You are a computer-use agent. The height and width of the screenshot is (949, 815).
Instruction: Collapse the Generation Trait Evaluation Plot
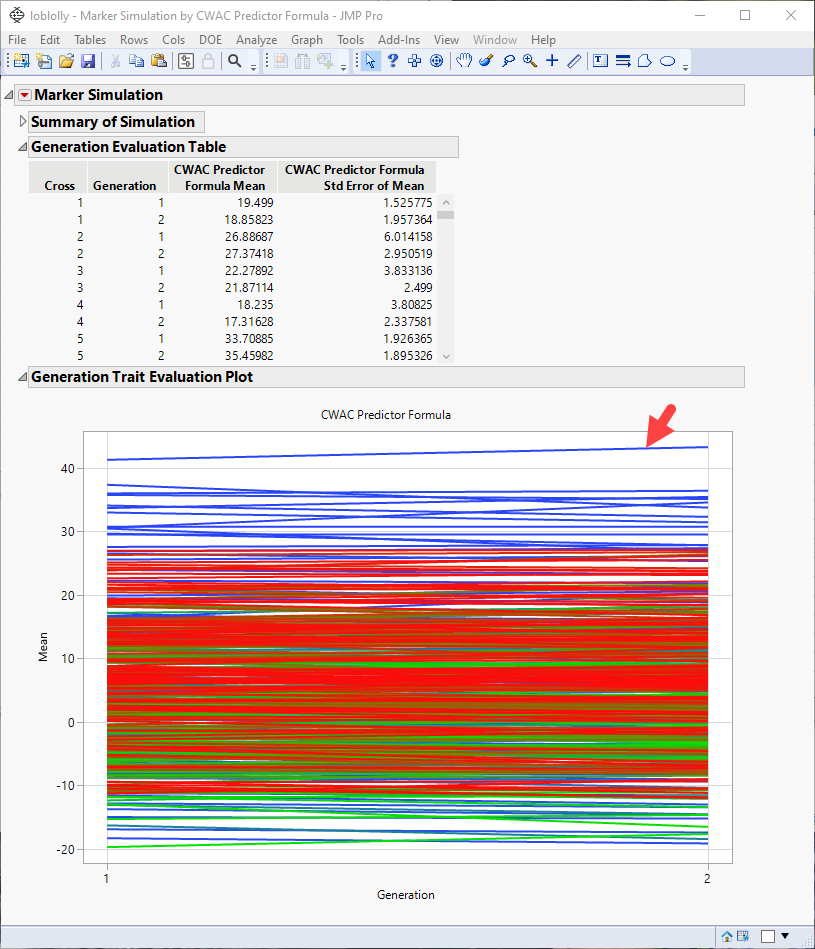23,377
